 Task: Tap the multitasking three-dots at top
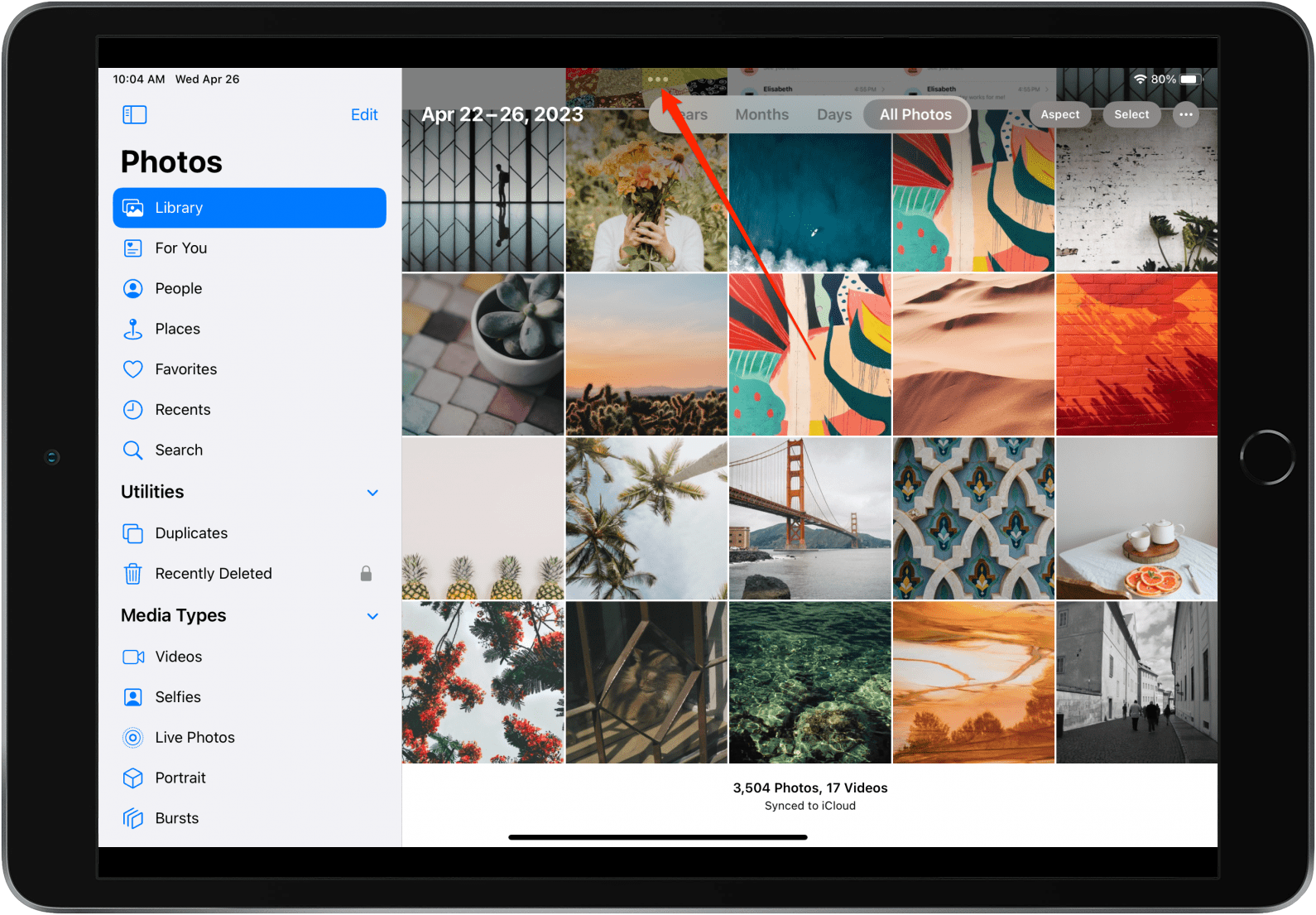[x=658, y=79]
